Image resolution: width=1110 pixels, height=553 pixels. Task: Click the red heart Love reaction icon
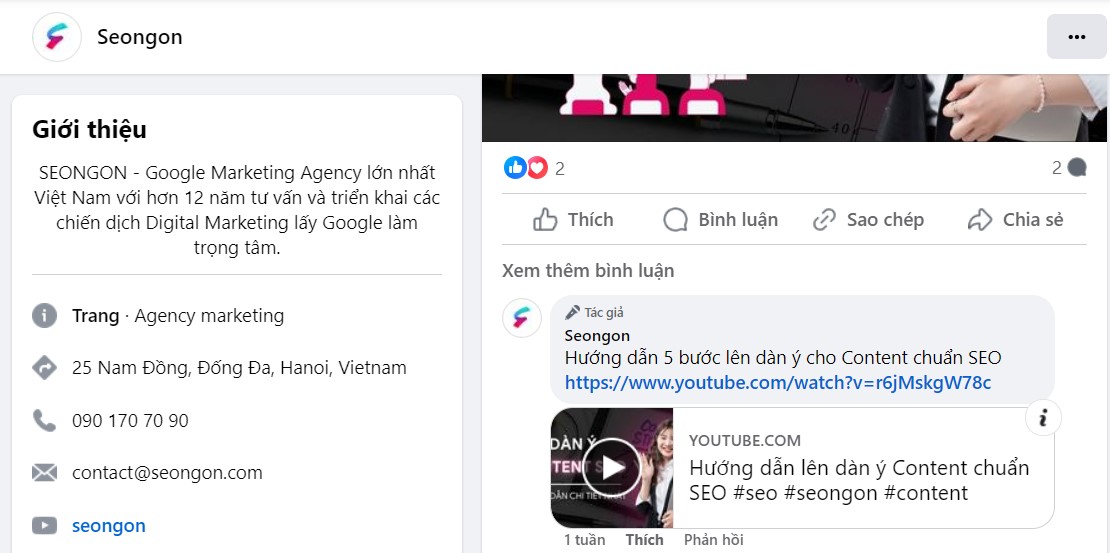[537, 168]
